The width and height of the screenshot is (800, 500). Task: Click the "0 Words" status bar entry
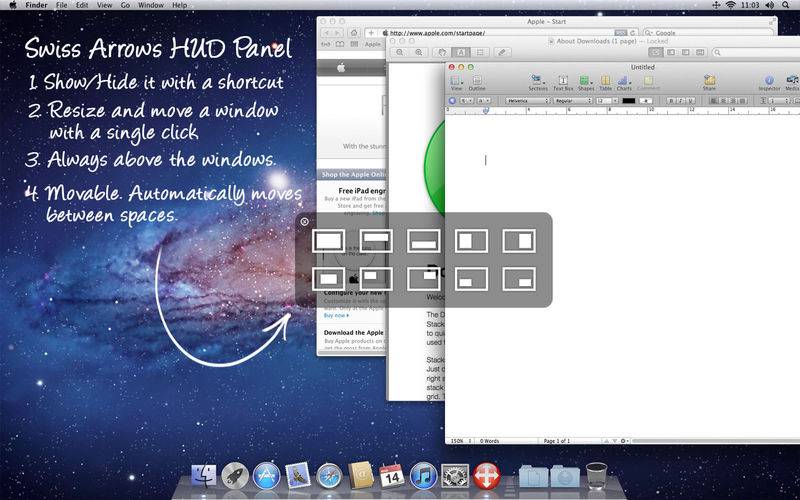(x=490, y=441)
